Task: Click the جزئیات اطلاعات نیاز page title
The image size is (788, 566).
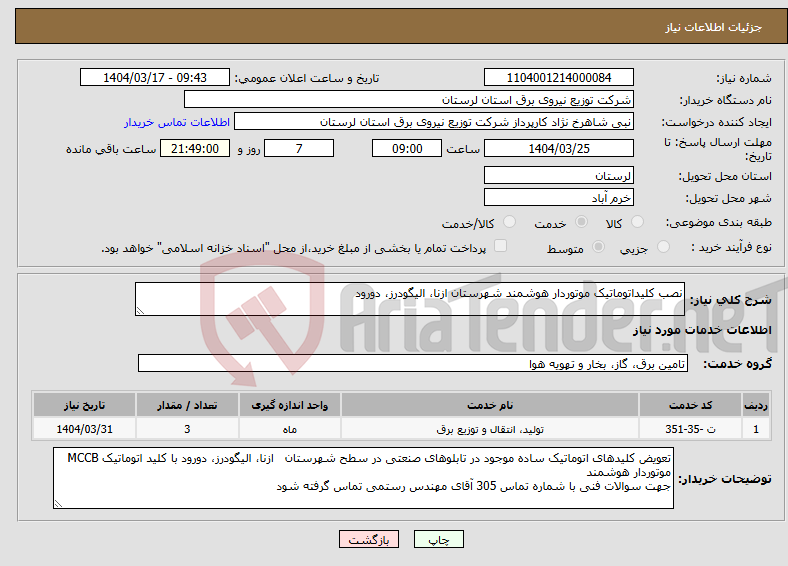Action: click(714, 27)
